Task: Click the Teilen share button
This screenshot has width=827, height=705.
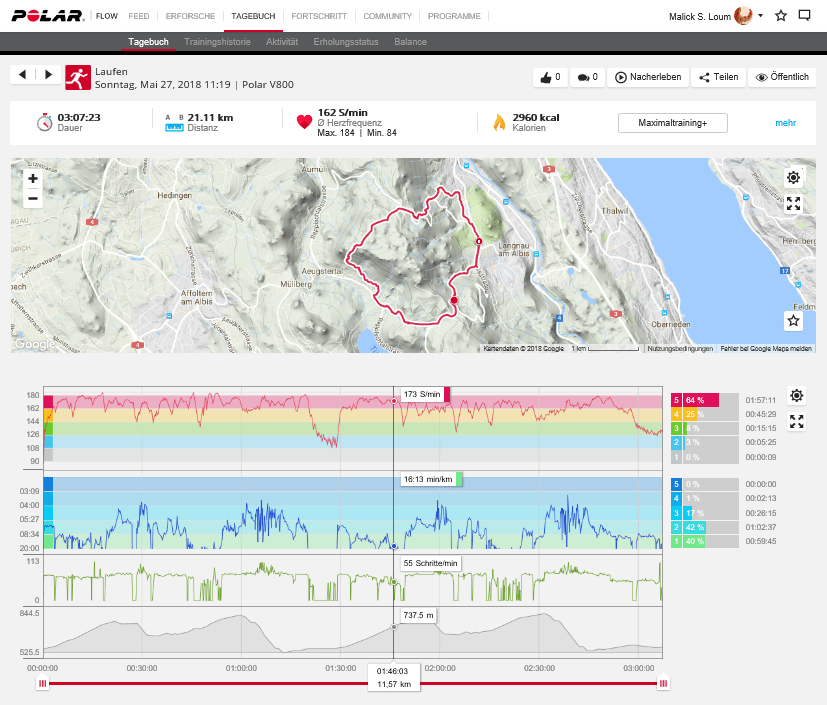Action: pyautogui.click(x=718, y=77)
